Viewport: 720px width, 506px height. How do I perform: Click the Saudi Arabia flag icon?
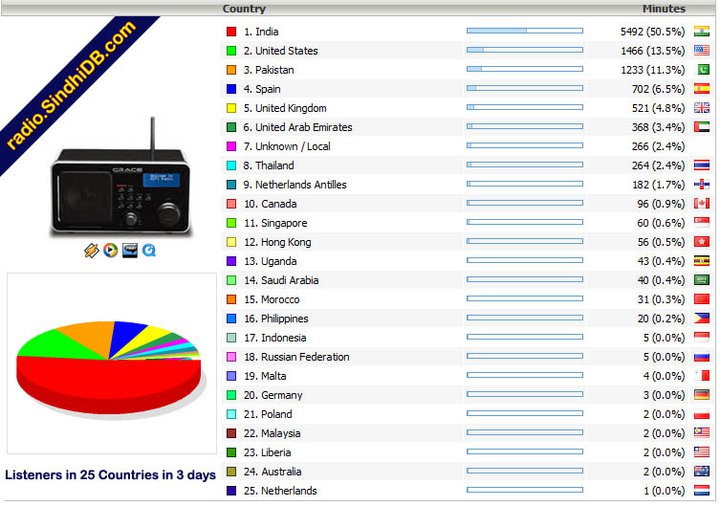pyautogui.click(x=702, y=280)
